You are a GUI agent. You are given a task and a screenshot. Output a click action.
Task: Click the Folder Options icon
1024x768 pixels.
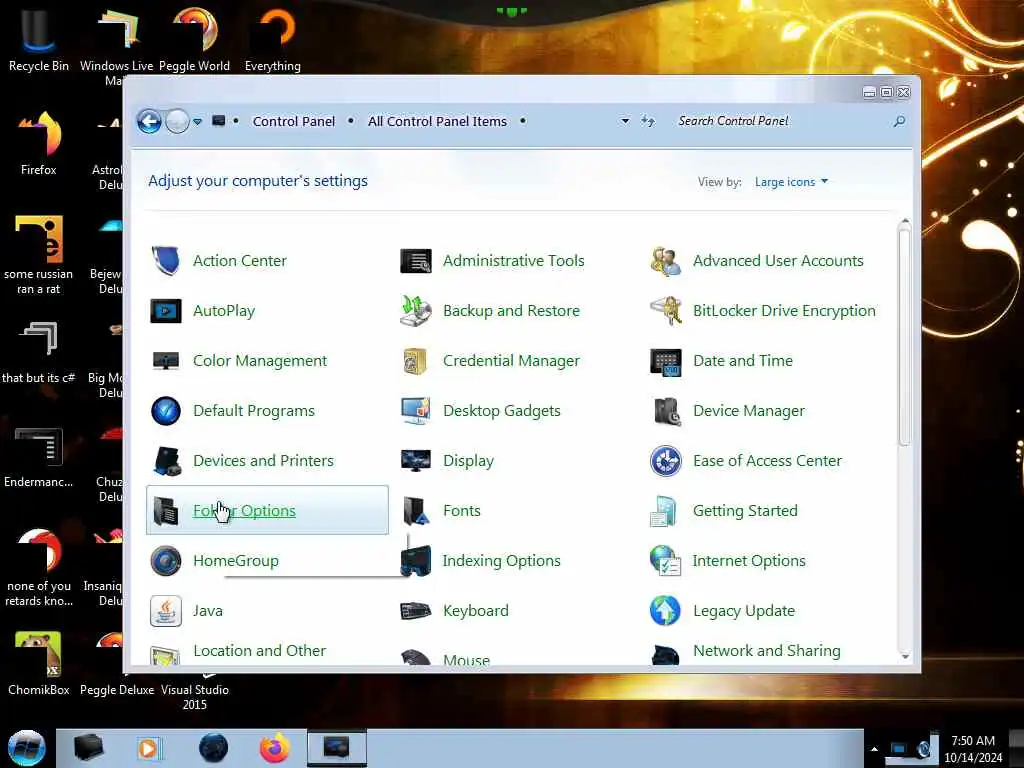point(166,511)
